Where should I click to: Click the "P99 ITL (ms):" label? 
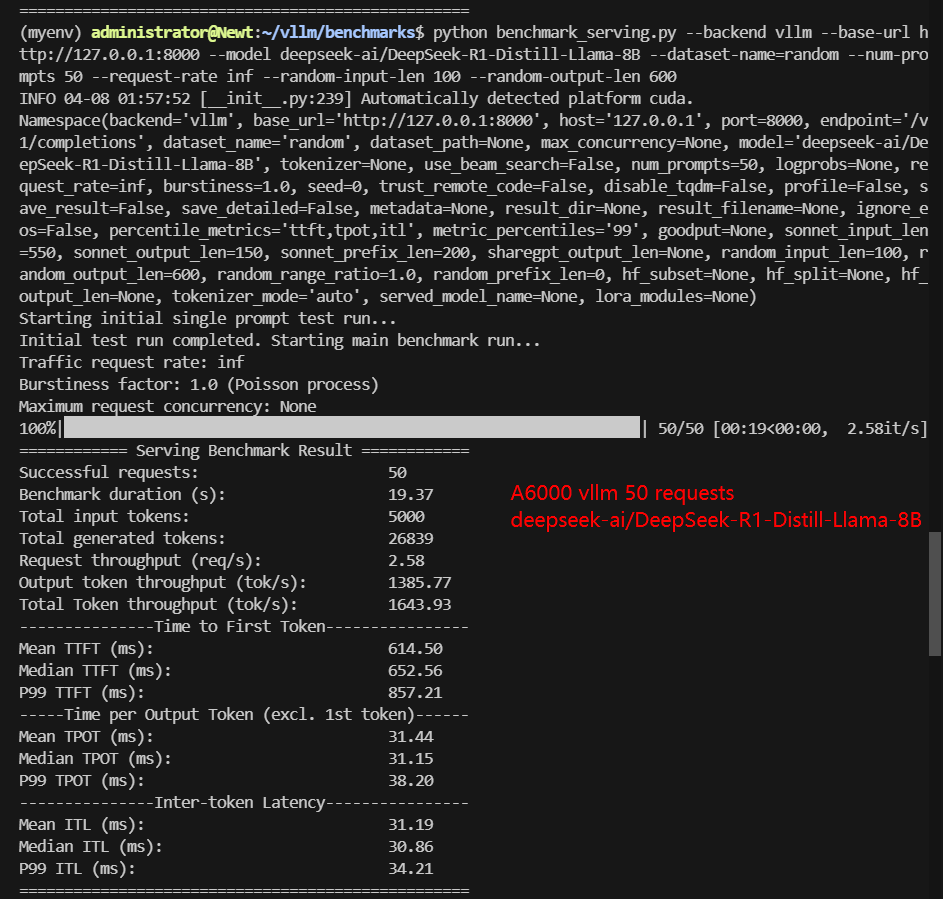click(x=77, y=869)
